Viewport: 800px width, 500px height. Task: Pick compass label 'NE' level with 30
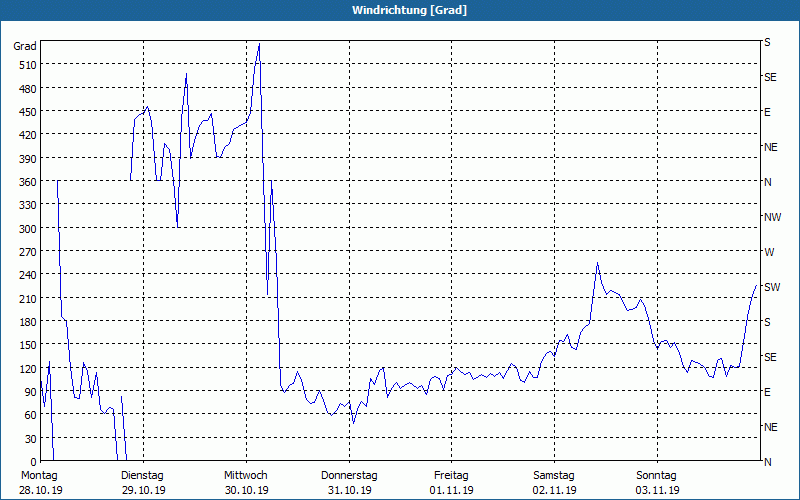pyautogui.click(x=771, y=427)
